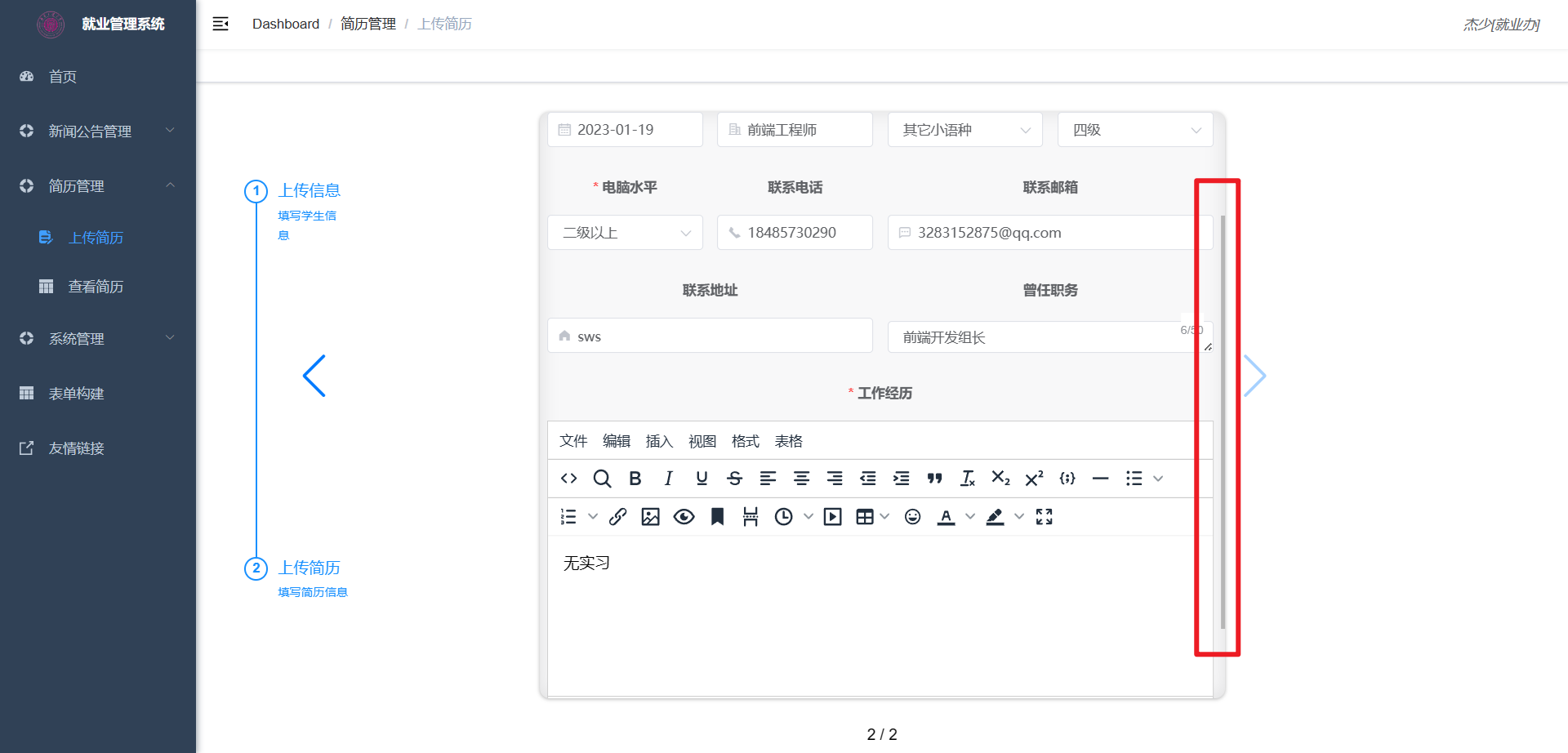The width and height of the screenshot is (1568, 753).
Task: Toggle bold formatting
Action: pyautogui.click(x=635, y=479)
